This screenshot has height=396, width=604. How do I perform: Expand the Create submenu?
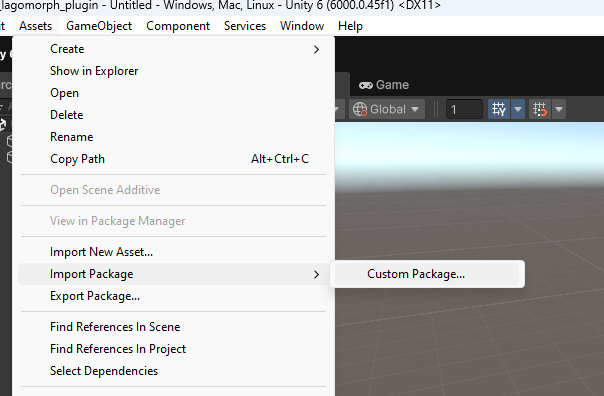[x=173, y=49]
